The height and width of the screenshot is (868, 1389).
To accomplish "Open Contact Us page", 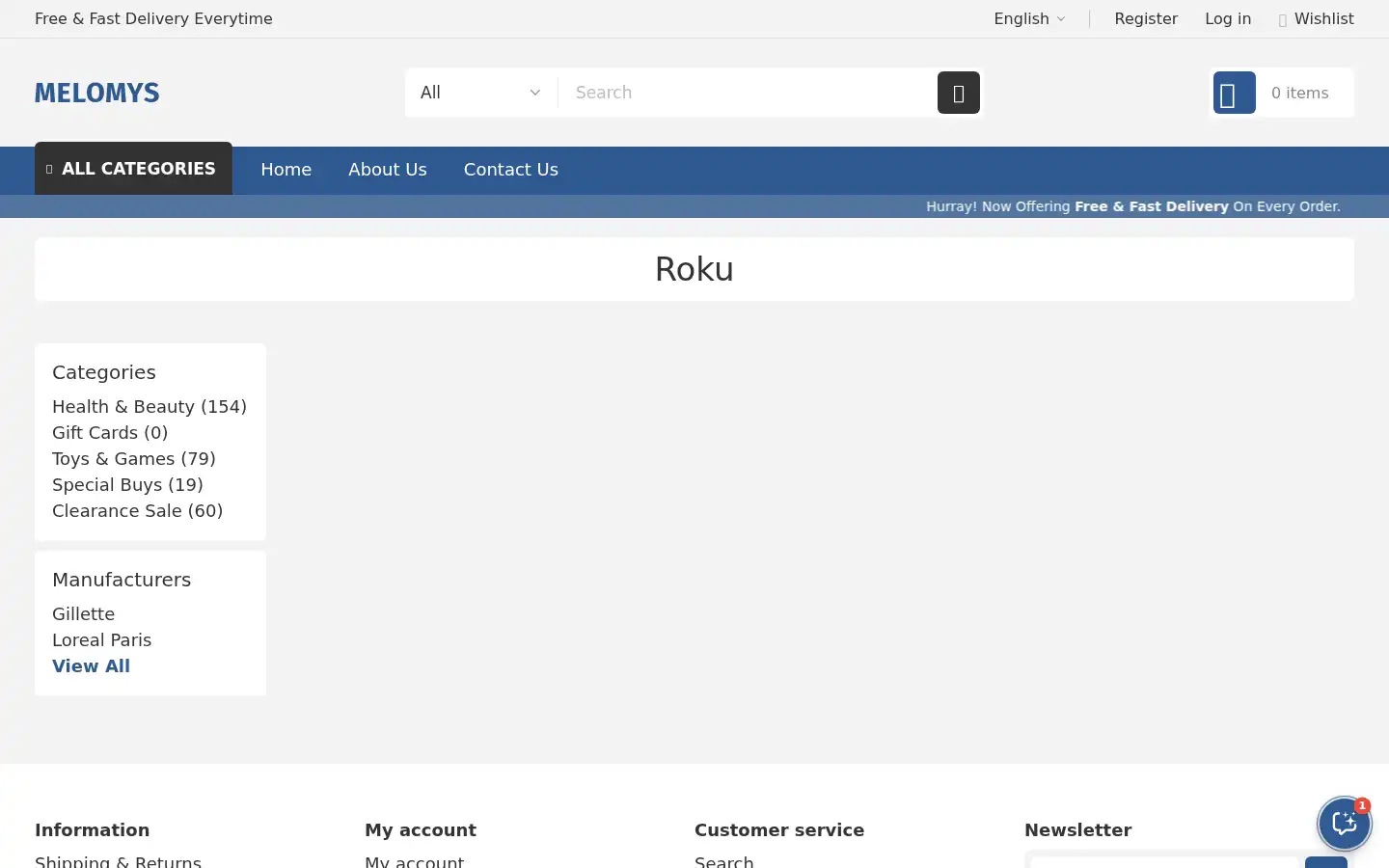I will (x=511, y=170).
